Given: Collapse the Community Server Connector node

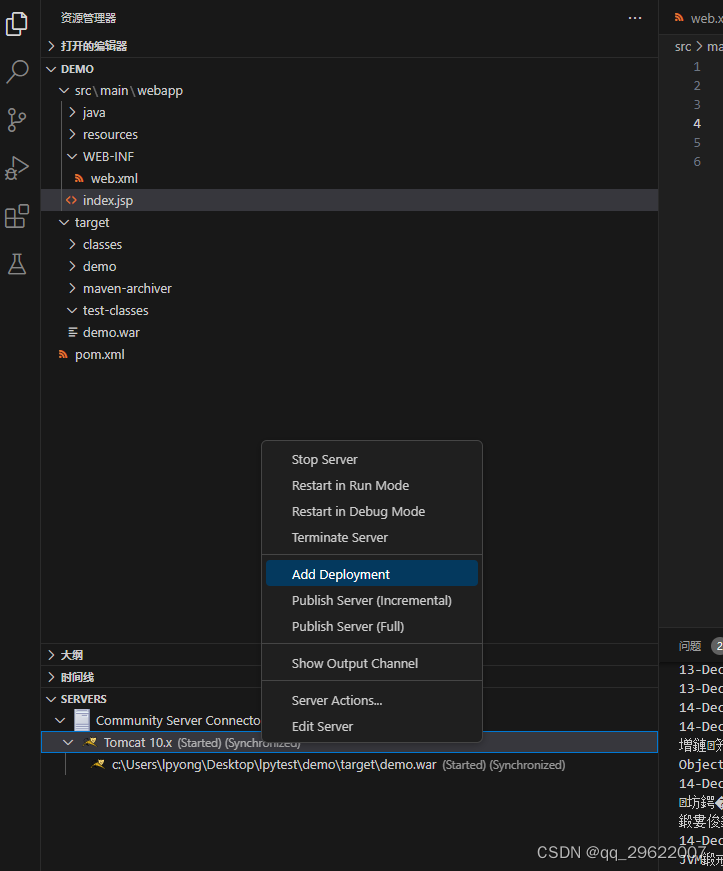Looking at the screenshot, I should pos(60,720).
